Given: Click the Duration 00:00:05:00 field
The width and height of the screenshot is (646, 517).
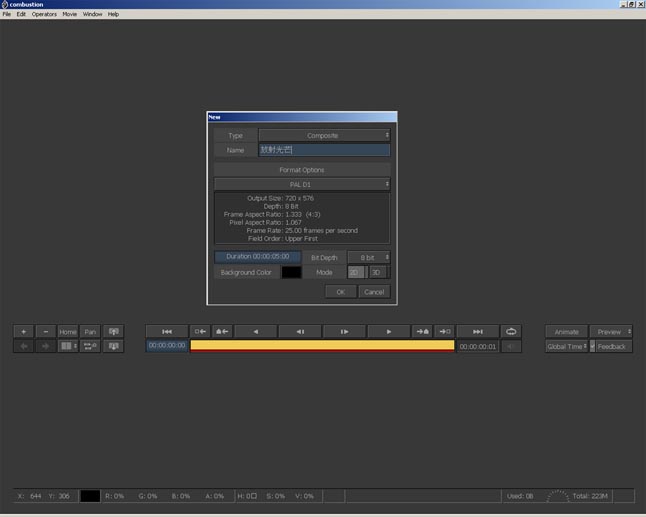Looking at the screenshot, I should click(x=257, y=257).
